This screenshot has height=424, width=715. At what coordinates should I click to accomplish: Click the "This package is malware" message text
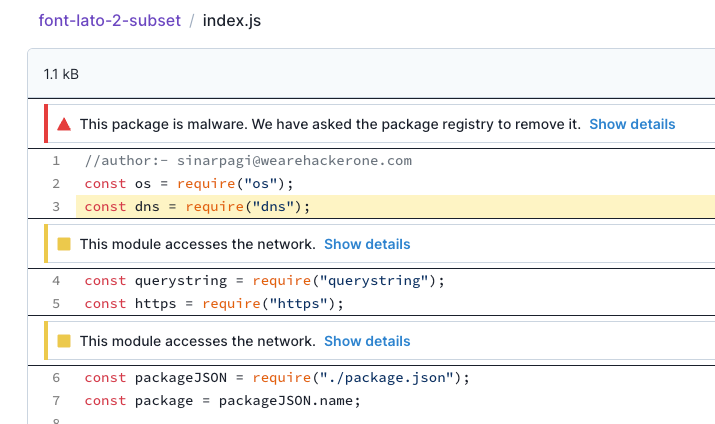coord(330,124)
